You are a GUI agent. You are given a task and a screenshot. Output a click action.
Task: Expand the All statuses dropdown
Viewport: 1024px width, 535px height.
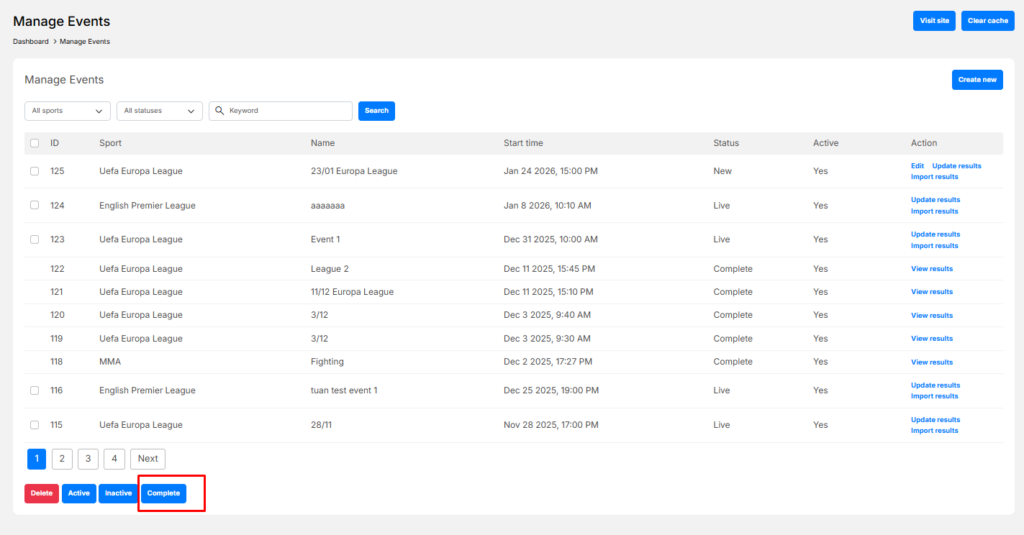tap(159, 111)
